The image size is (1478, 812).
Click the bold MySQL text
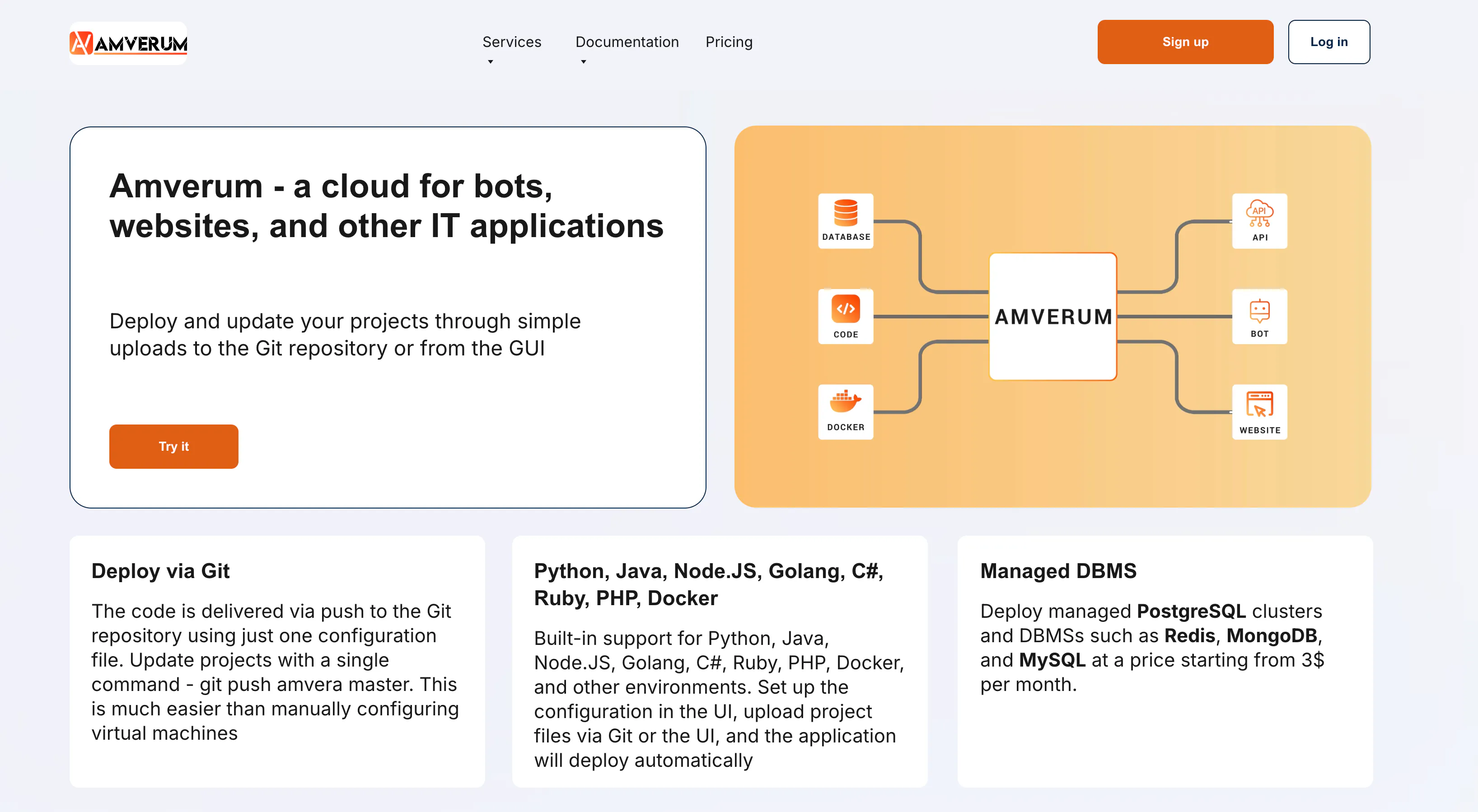tap(1052, 660)
